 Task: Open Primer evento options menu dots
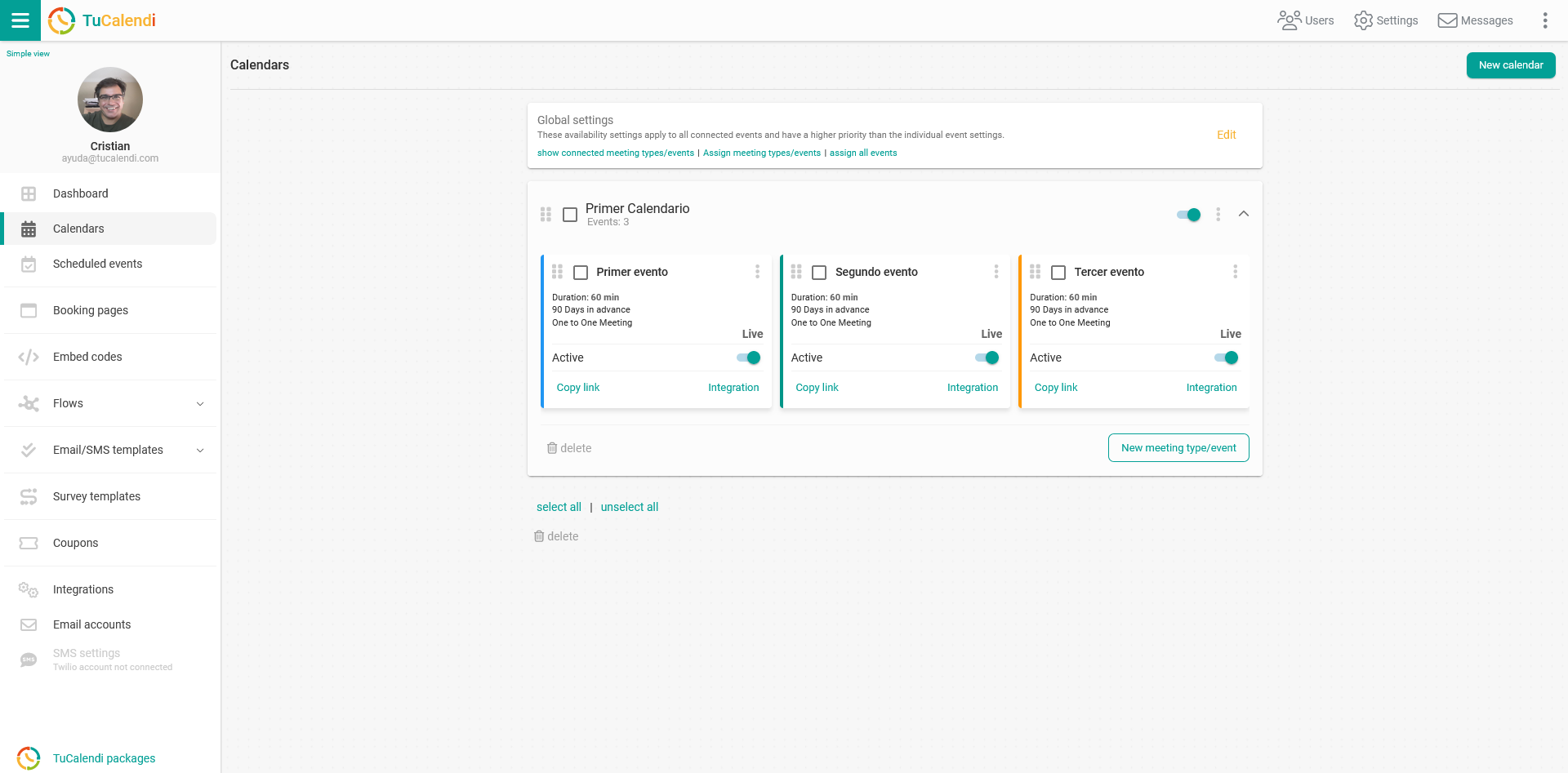757,272
